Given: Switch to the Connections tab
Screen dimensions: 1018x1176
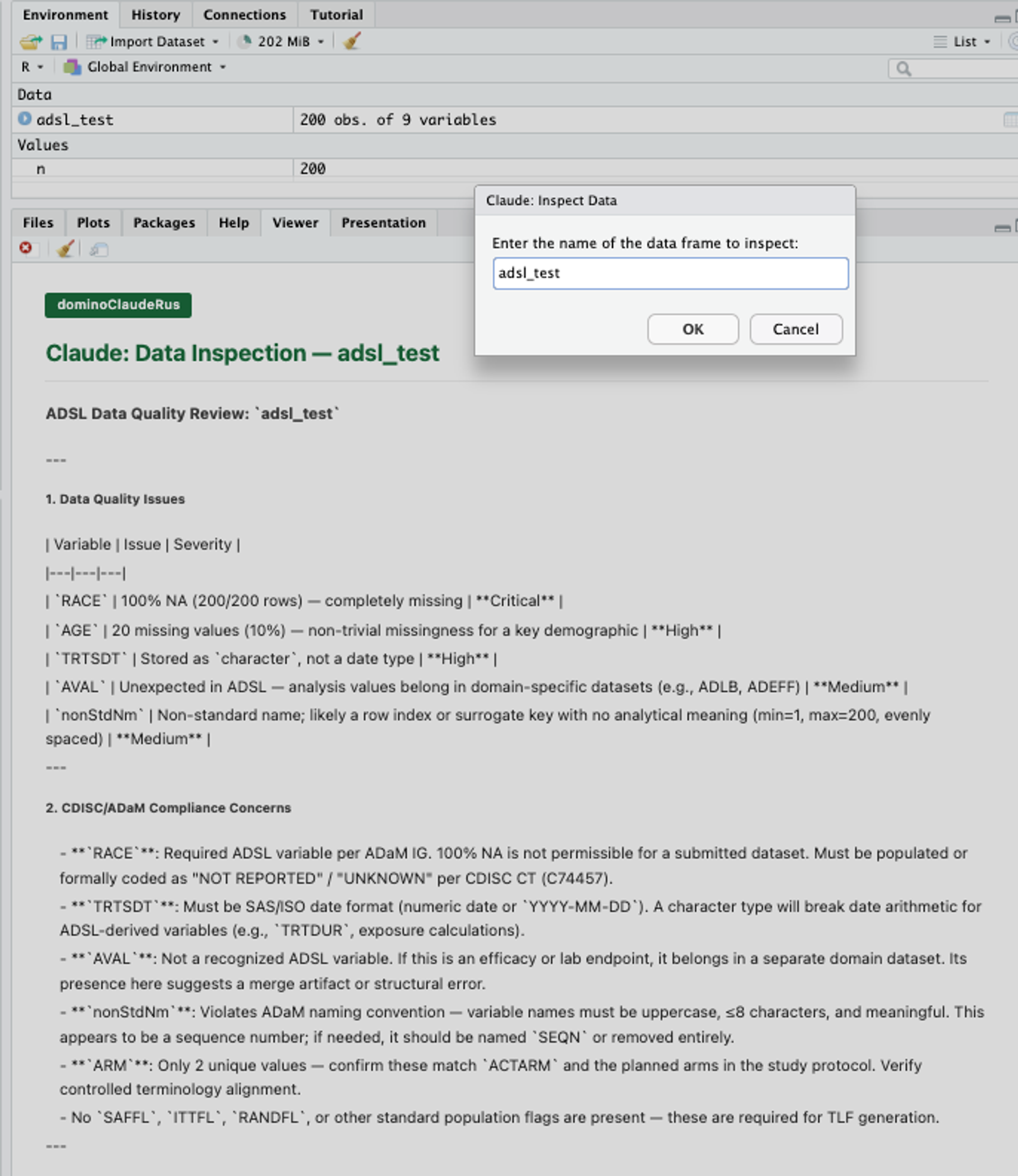Looking at the screenshot, I should click(x=244, y=15).
